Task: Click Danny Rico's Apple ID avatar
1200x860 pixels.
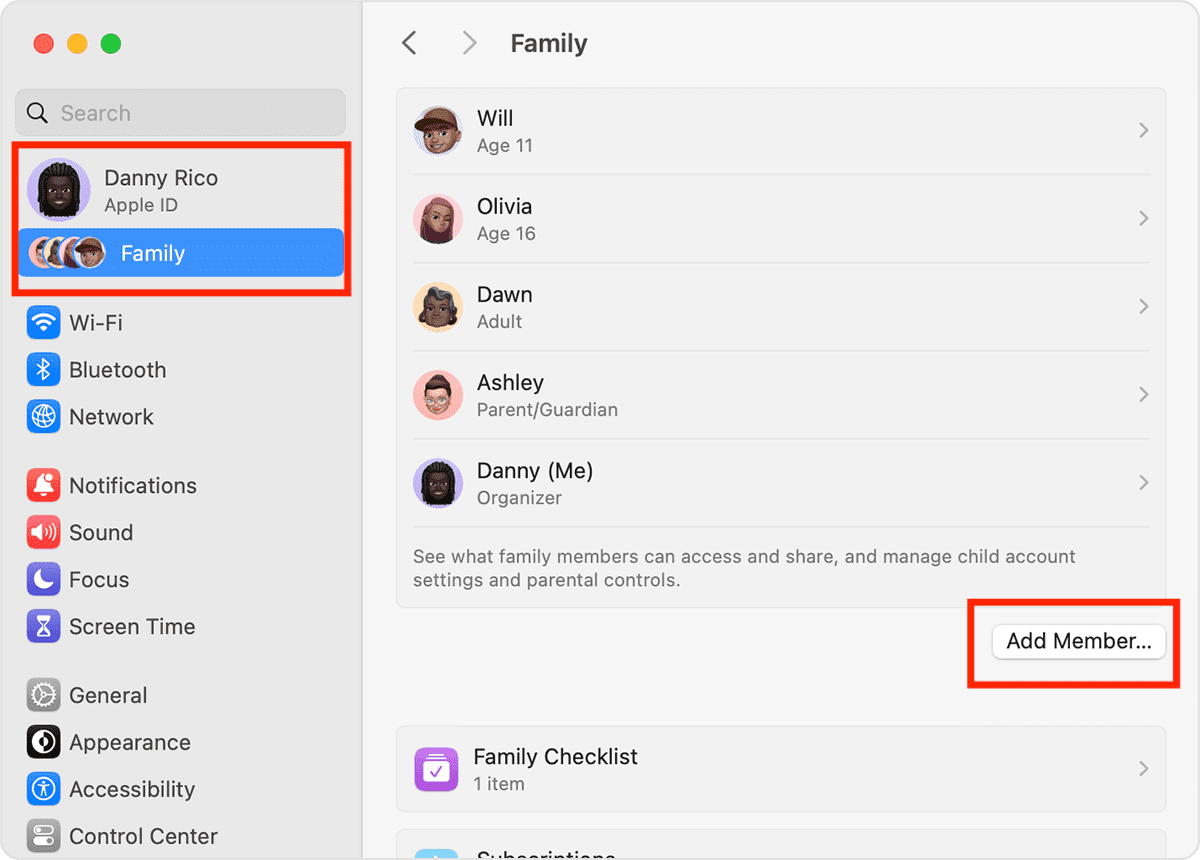Action: pos(59,189)
